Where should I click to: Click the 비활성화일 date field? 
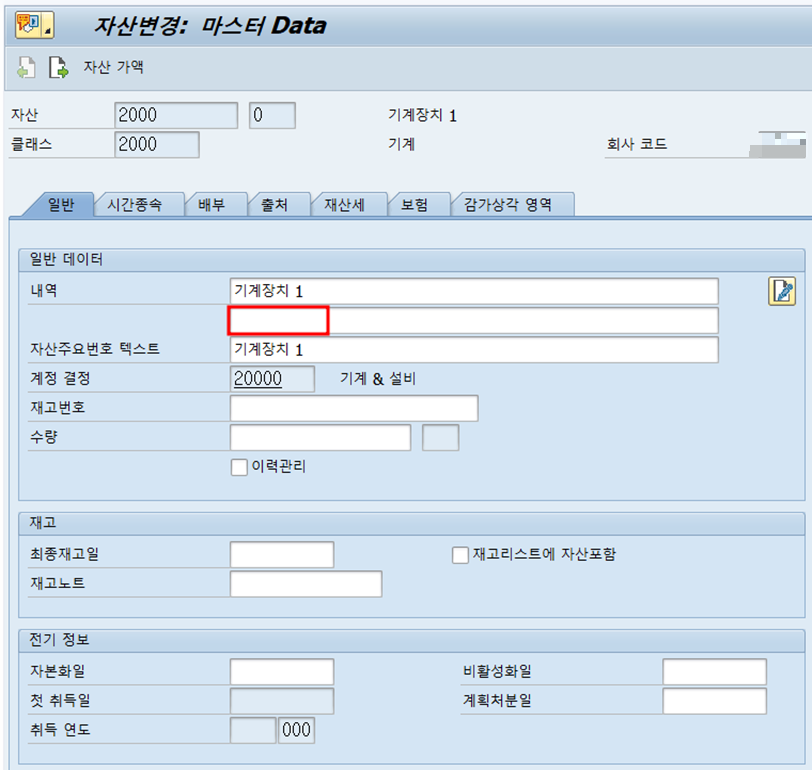pyautogui.click(x=714, y=672)
